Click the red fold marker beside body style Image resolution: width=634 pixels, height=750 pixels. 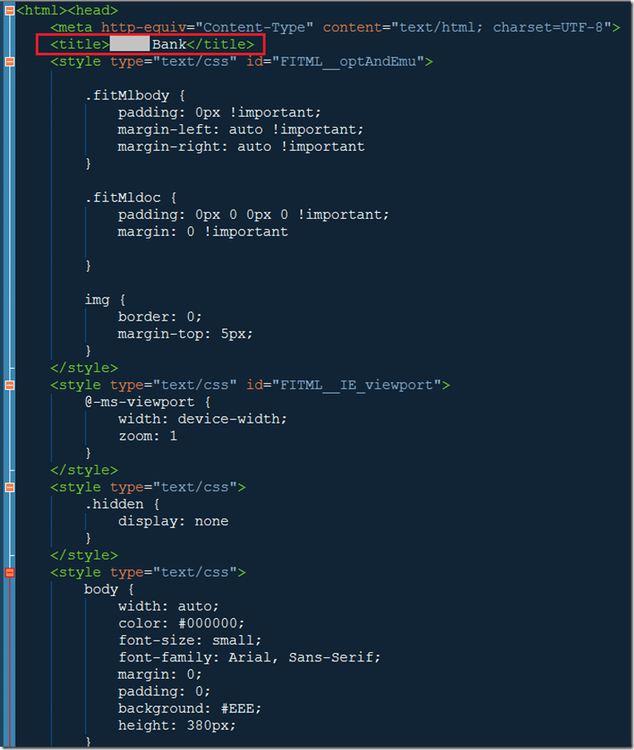pyautogui.click(x=10, y=572)
